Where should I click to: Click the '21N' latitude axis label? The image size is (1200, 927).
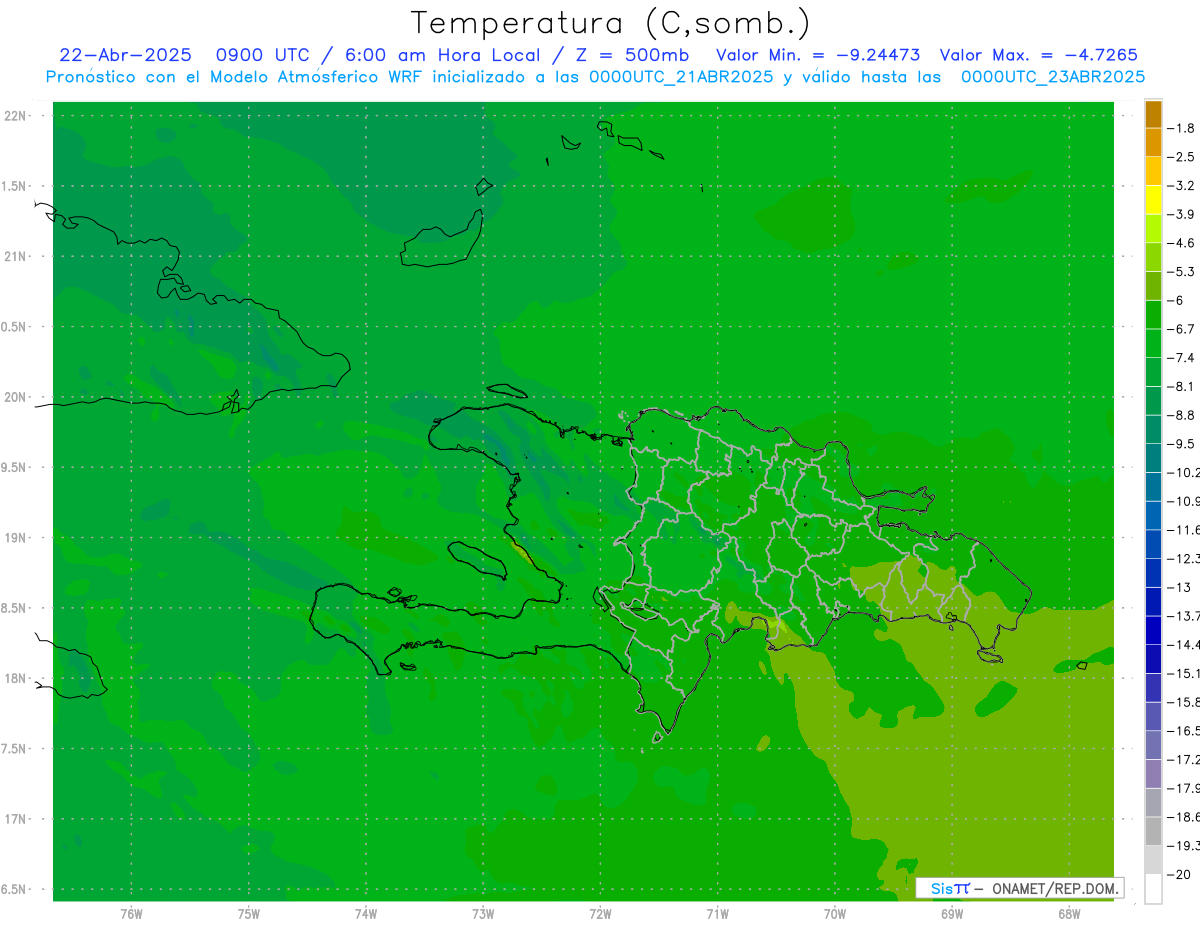15,257
